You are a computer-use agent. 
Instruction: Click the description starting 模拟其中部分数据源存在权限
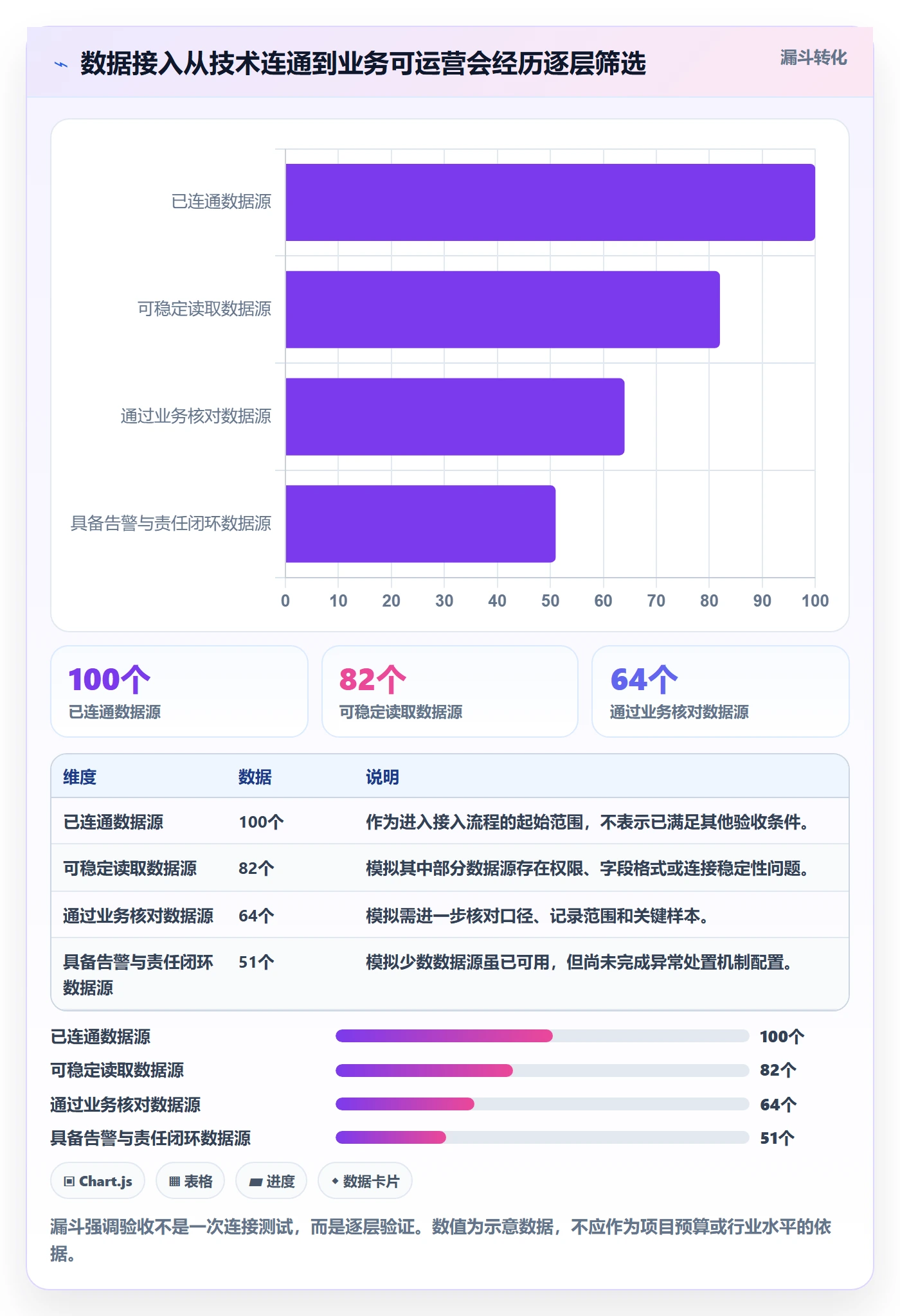588,868
